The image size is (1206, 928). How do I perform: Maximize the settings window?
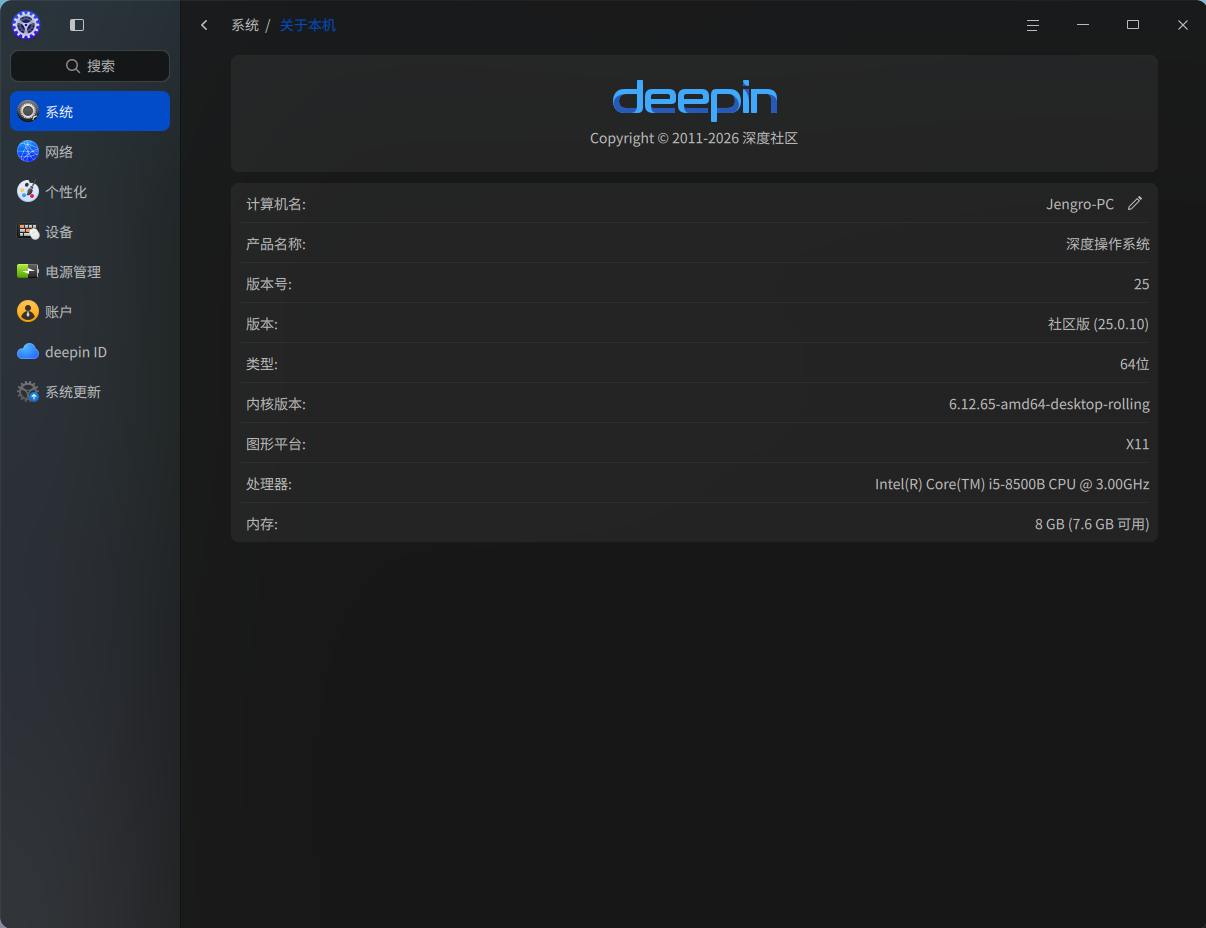coord(1133,25)
